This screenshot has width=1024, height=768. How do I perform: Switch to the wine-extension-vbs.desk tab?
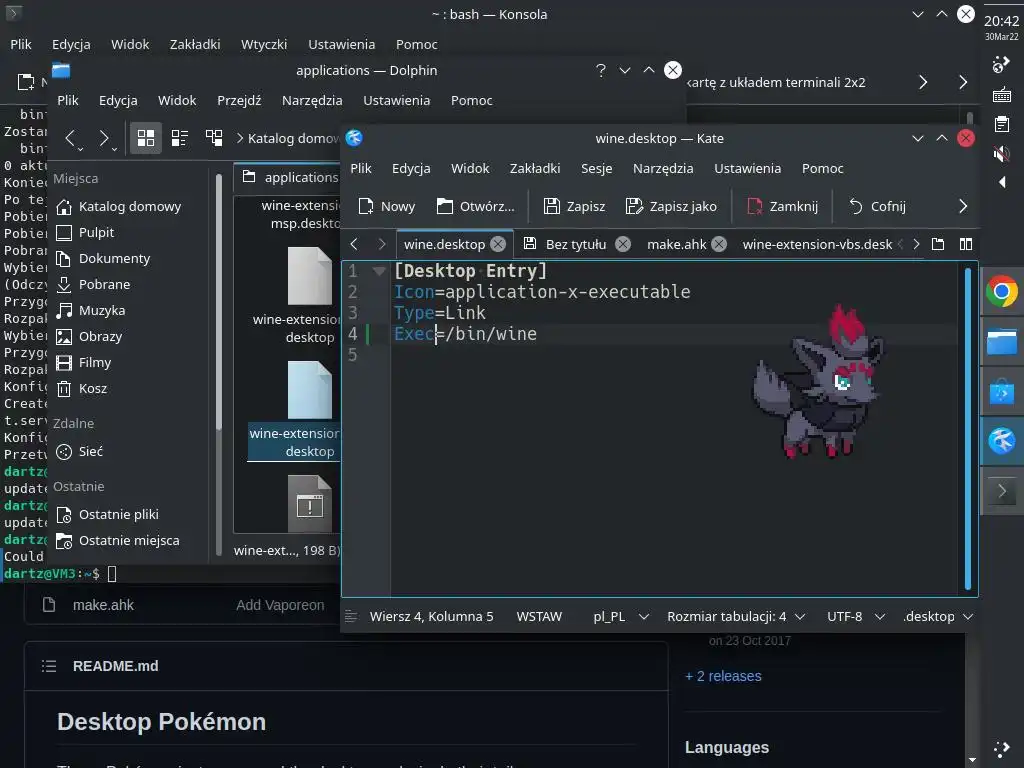[x=817, y=244]
